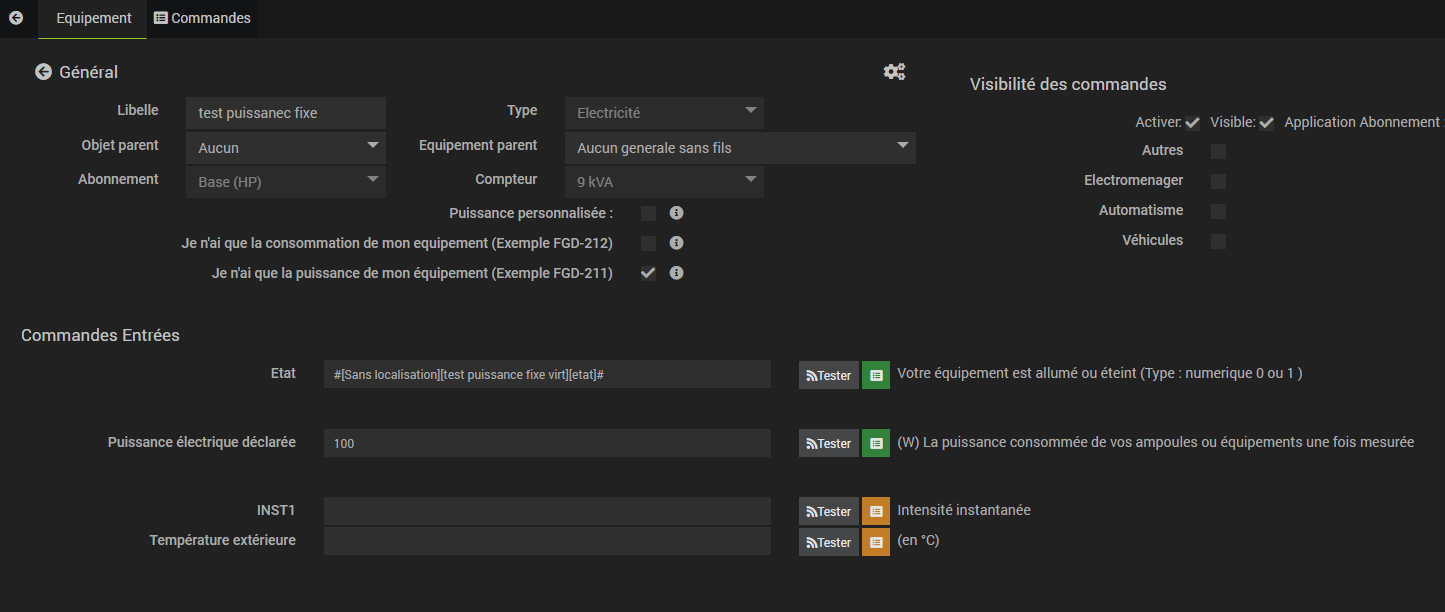Click orange list icon for INST1

[x=875, y=511]
